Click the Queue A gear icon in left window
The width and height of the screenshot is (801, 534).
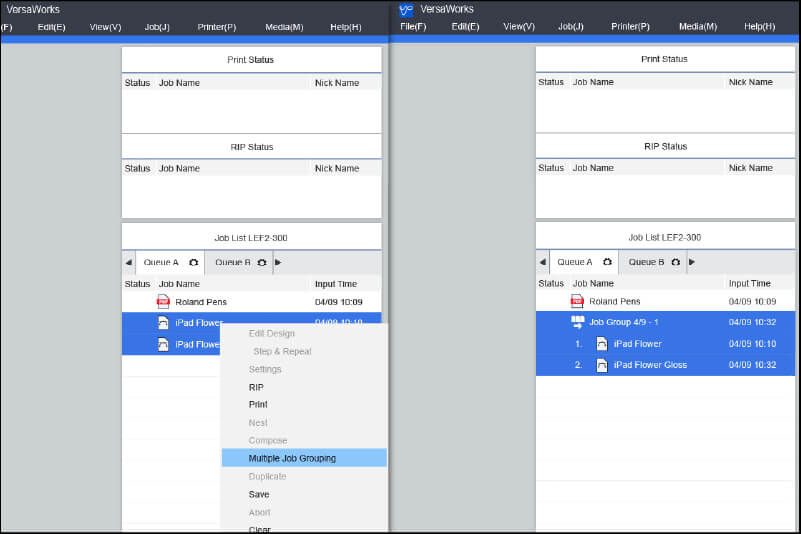coord(193,262)
